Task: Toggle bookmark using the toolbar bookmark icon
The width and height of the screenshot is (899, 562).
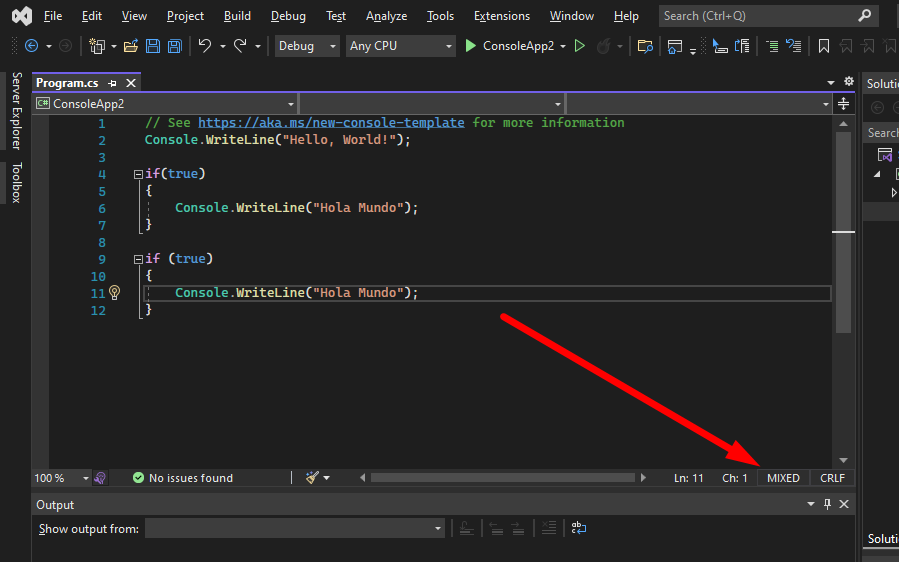Action: (x=824, y=46)
